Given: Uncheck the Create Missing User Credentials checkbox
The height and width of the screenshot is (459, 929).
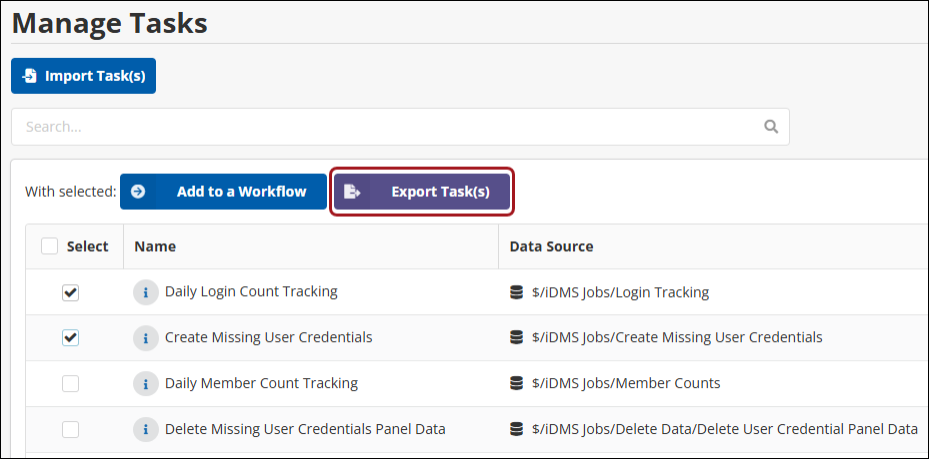Looking at the screenshot, I should pos(70,338).
